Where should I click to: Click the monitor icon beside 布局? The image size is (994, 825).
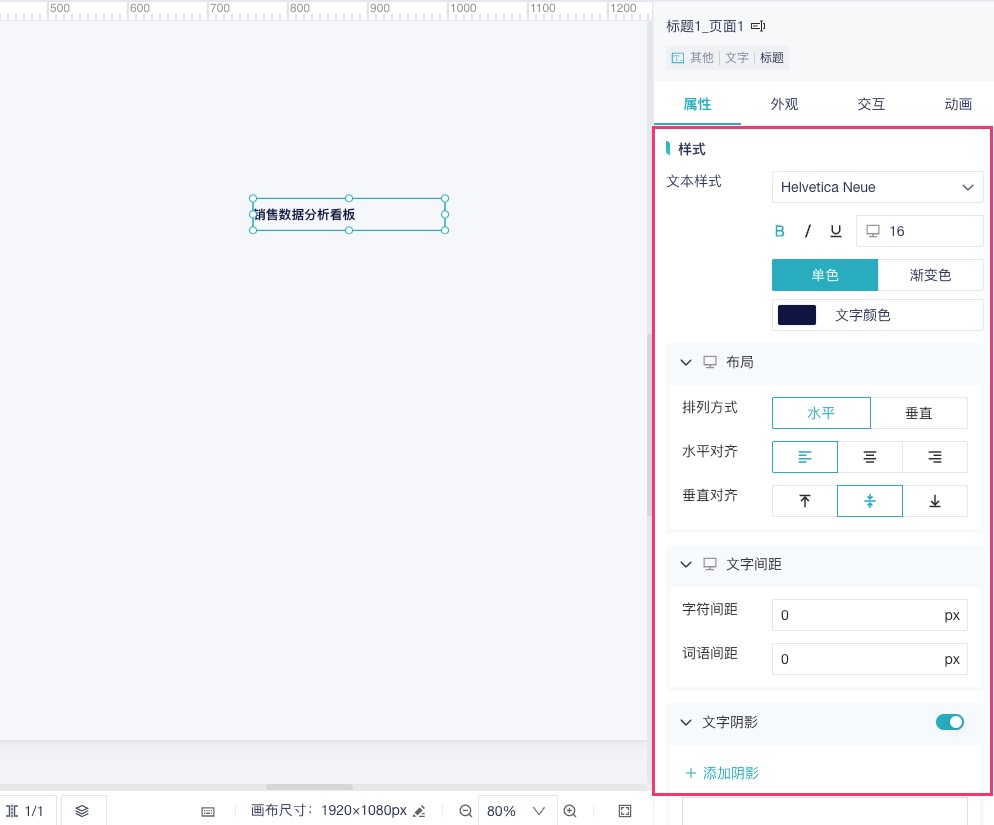pos(709,362)
